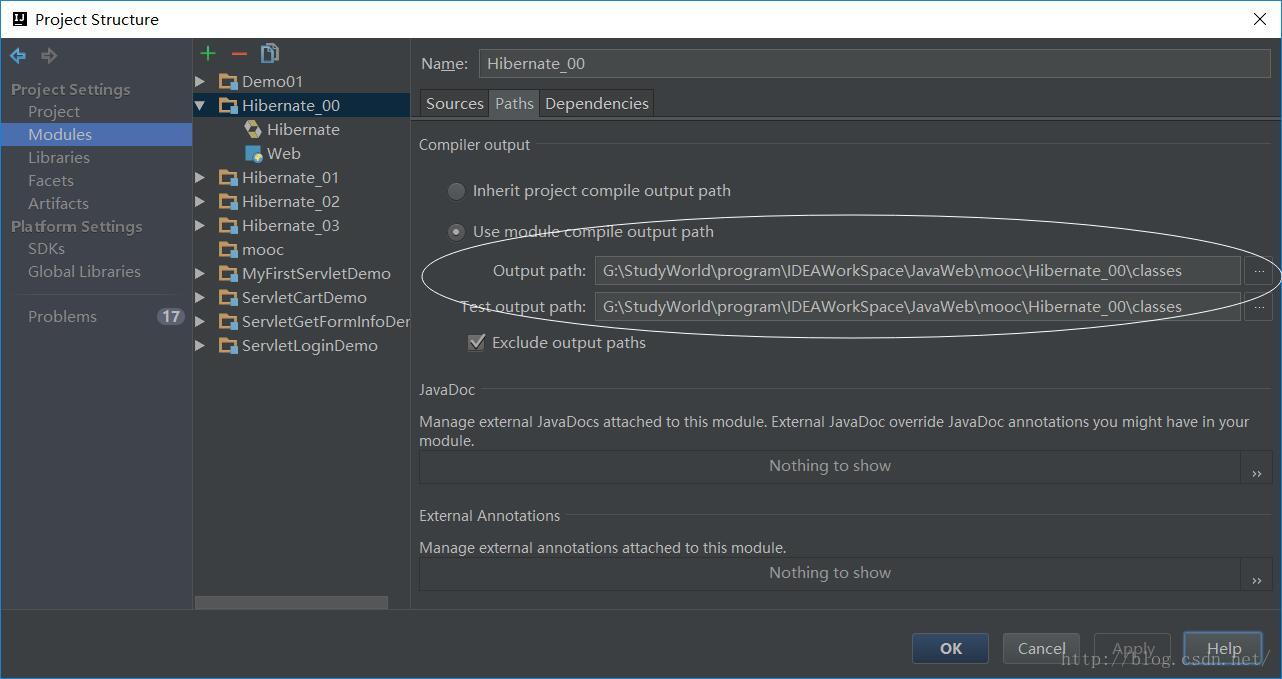Add a new module with plus icon
This screenshot has width=1282, height=679.
coord(208,53)
